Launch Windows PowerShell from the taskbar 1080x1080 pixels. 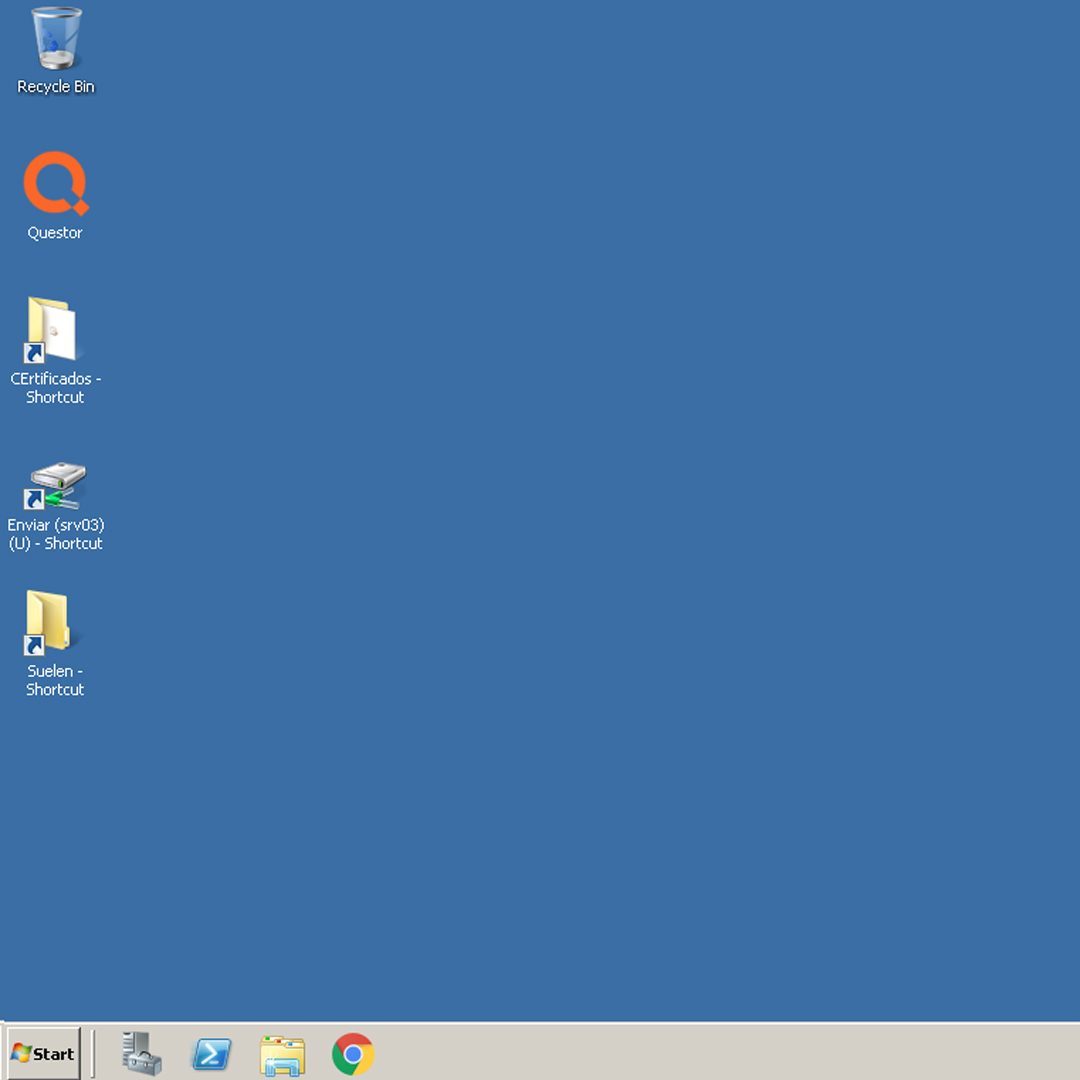pyautogui.click(x=212, y=1054)
